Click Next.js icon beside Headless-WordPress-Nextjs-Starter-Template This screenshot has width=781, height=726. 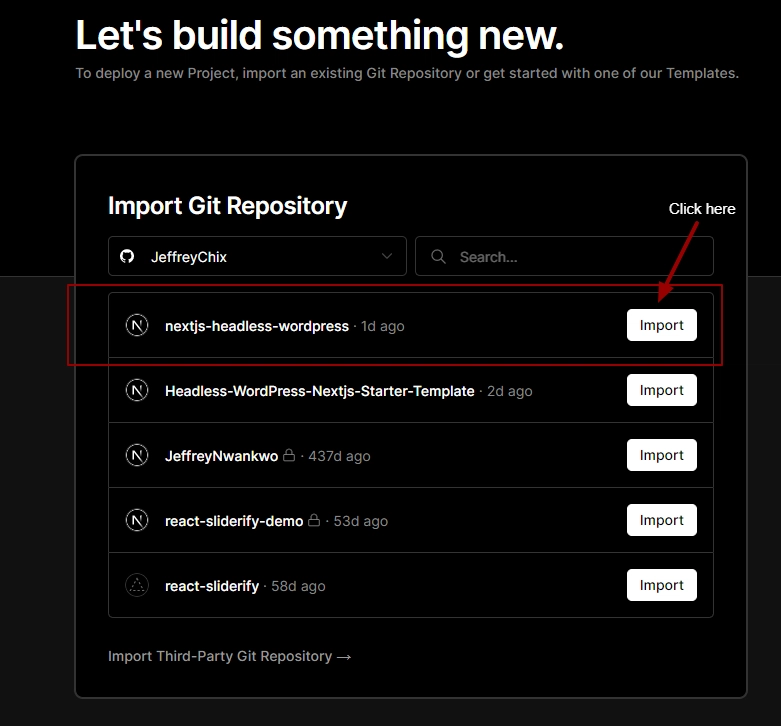coord(137,390)
